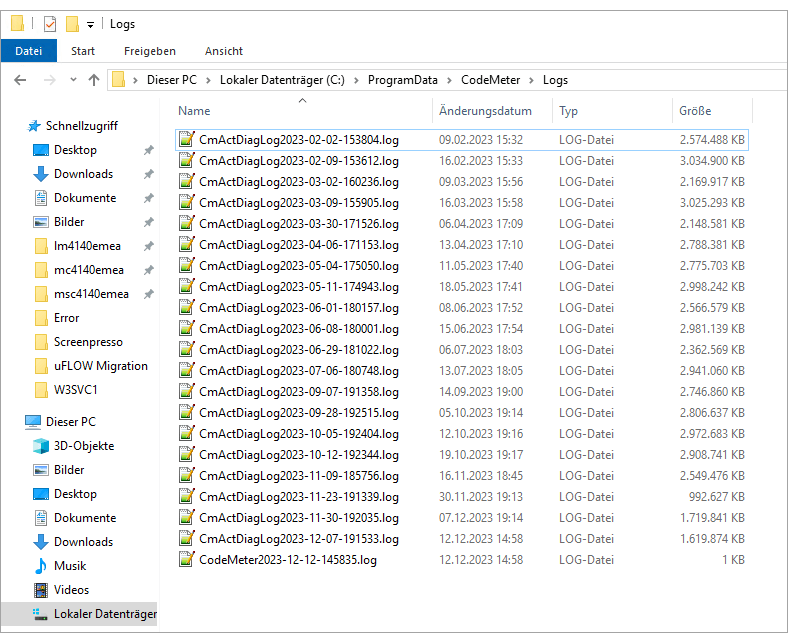Click the Back navigation arrow
This screenshot has height=633, width=788.
click(21, 80)
